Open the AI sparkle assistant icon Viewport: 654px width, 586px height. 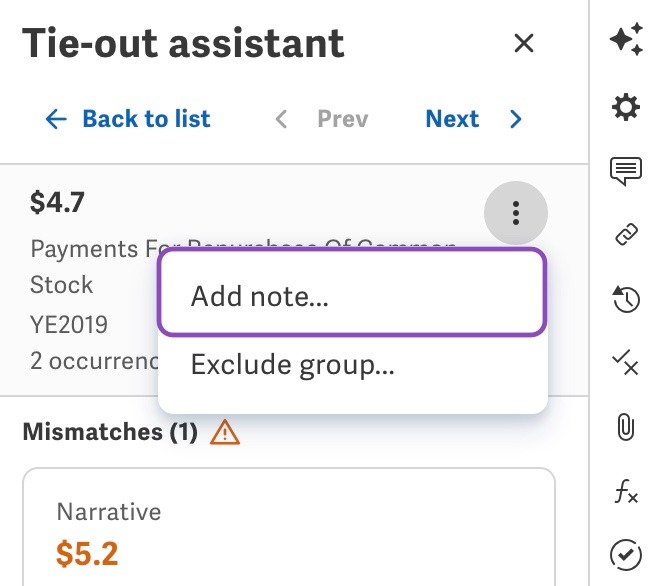pos(626,39)
